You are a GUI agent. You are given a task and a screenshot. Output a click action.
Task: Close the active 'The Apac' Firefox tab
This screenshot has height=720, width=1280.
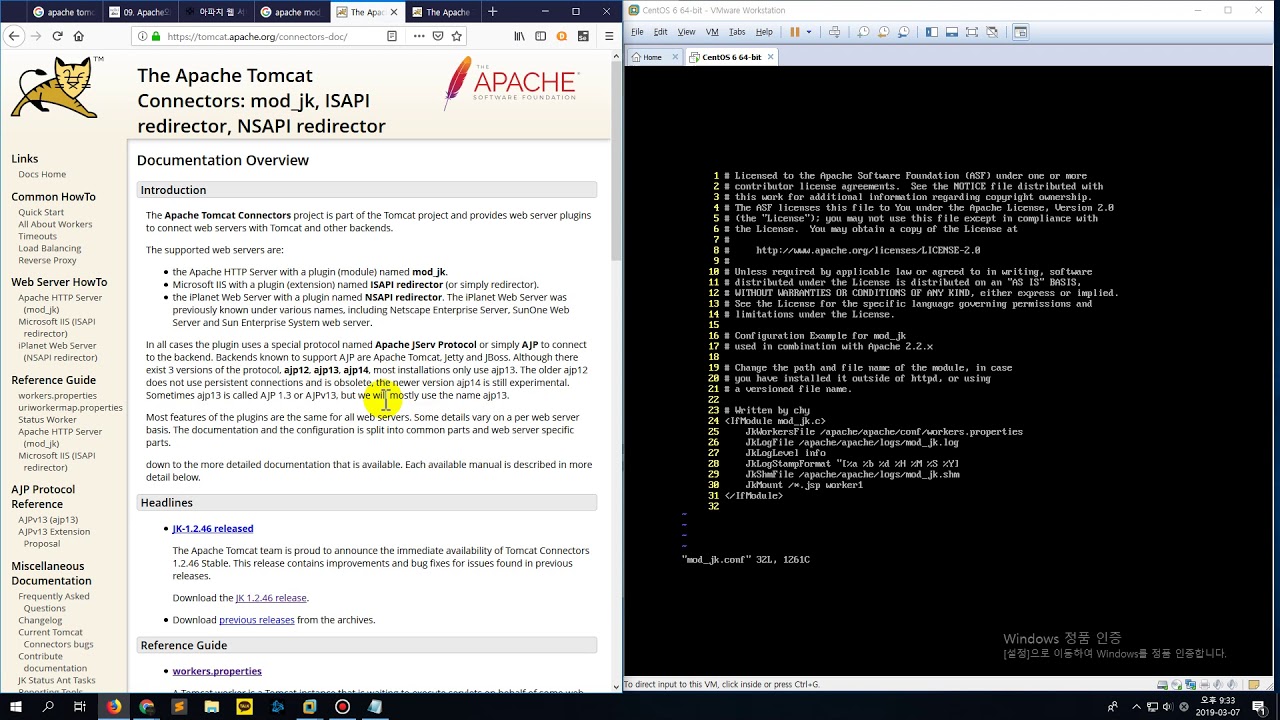click(x=393, y=12)
